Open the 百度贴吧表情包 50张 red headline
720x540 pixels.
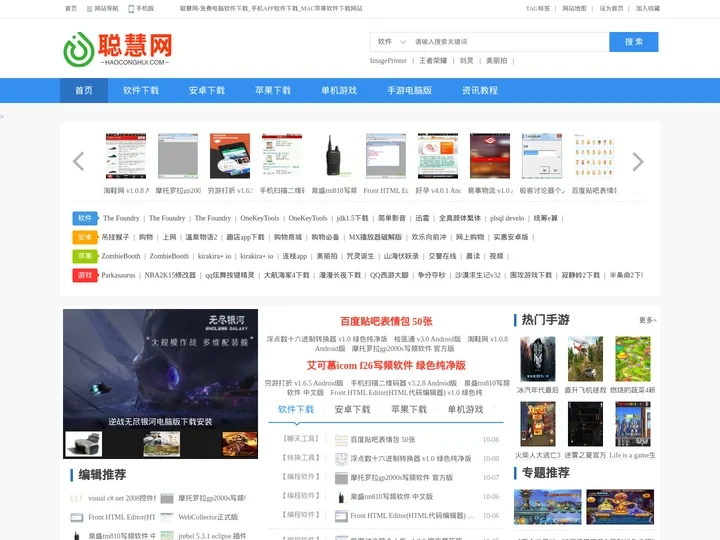pos(386,321)
